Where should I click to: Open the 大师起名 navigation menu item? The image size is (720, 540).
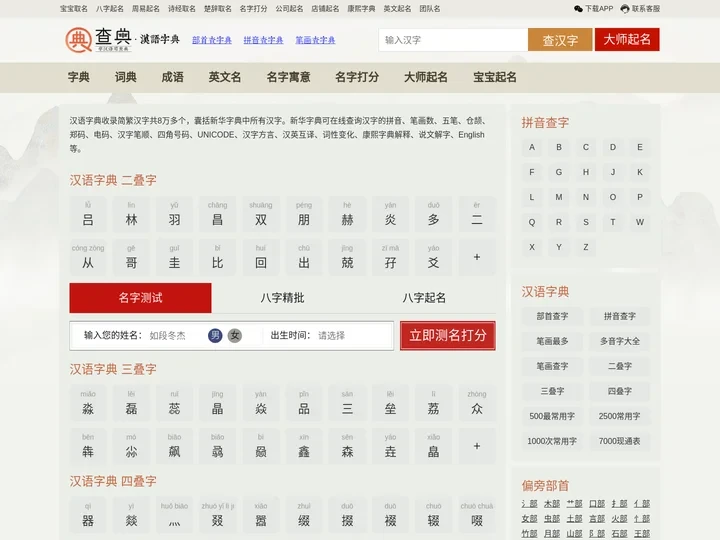(x=426, y=77)
